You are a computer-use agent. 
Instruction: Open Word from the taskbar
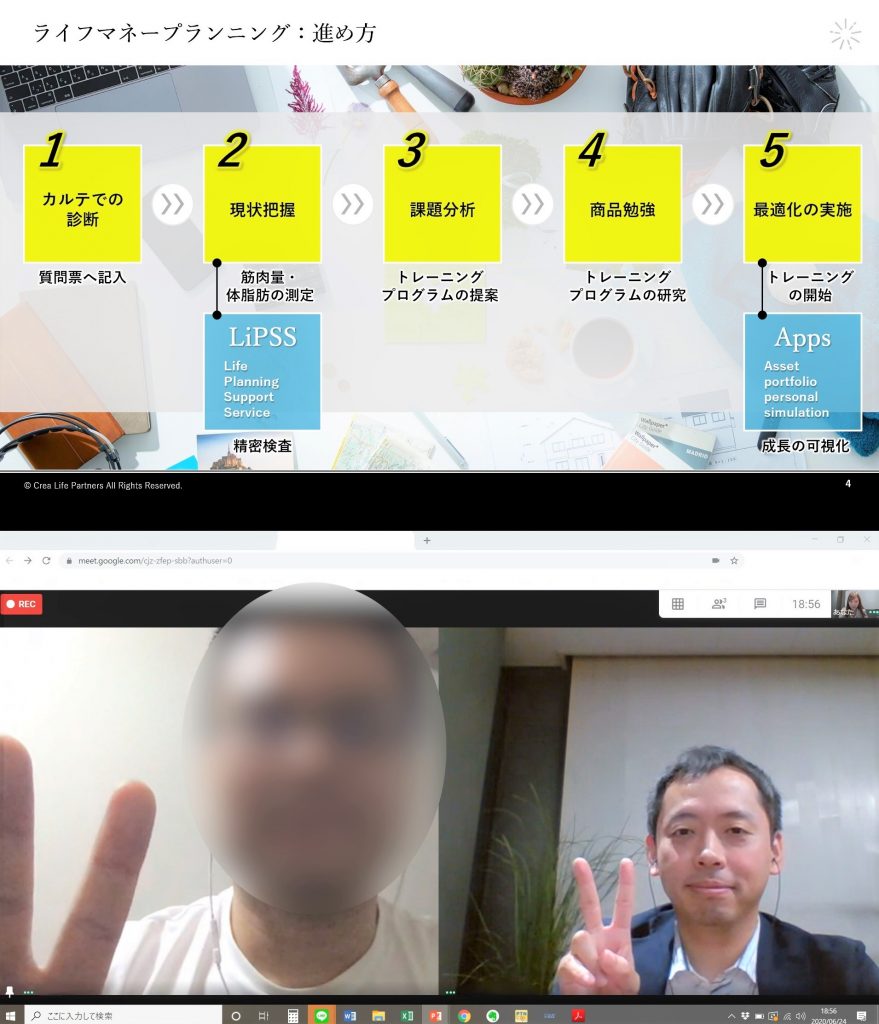[350, 1015]
